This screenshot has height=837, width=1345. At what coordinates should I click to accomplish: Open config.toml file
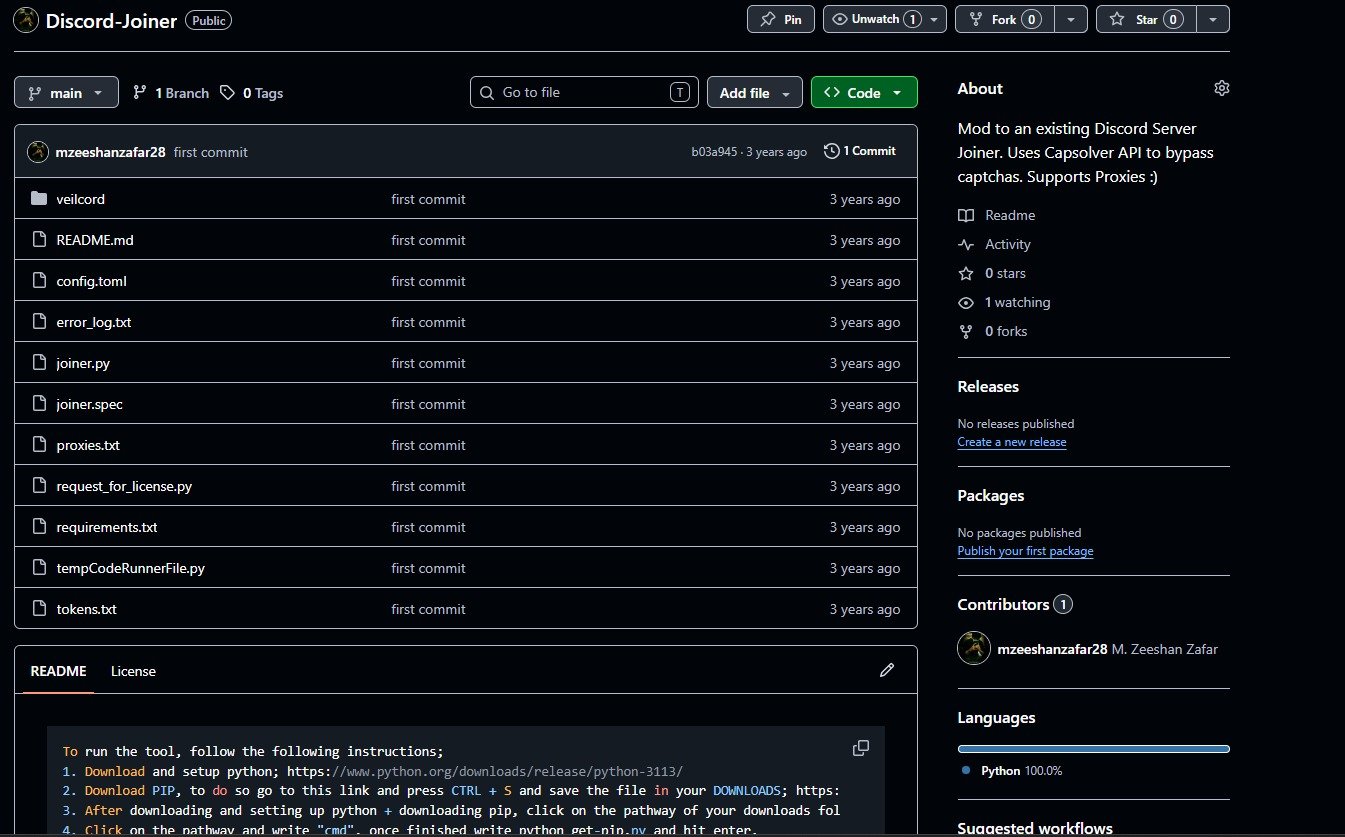92,281
